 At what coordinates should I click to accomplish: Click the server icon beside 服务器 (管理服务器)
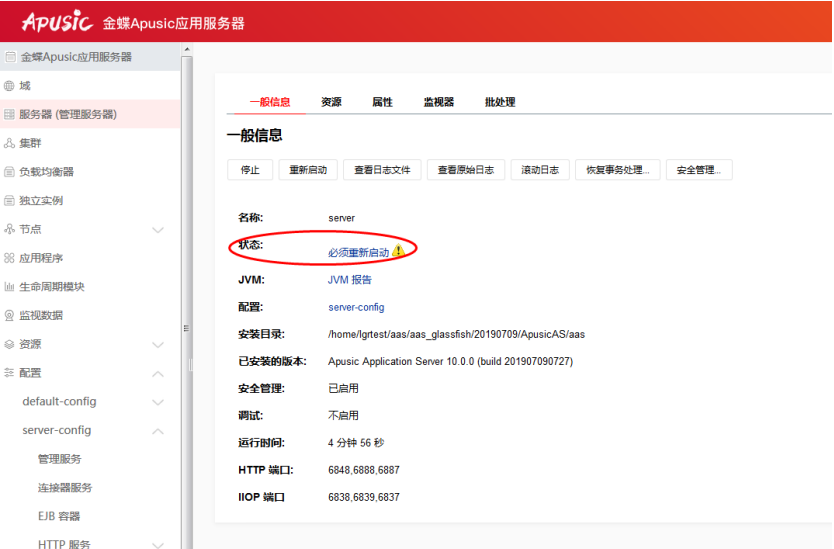9,114
